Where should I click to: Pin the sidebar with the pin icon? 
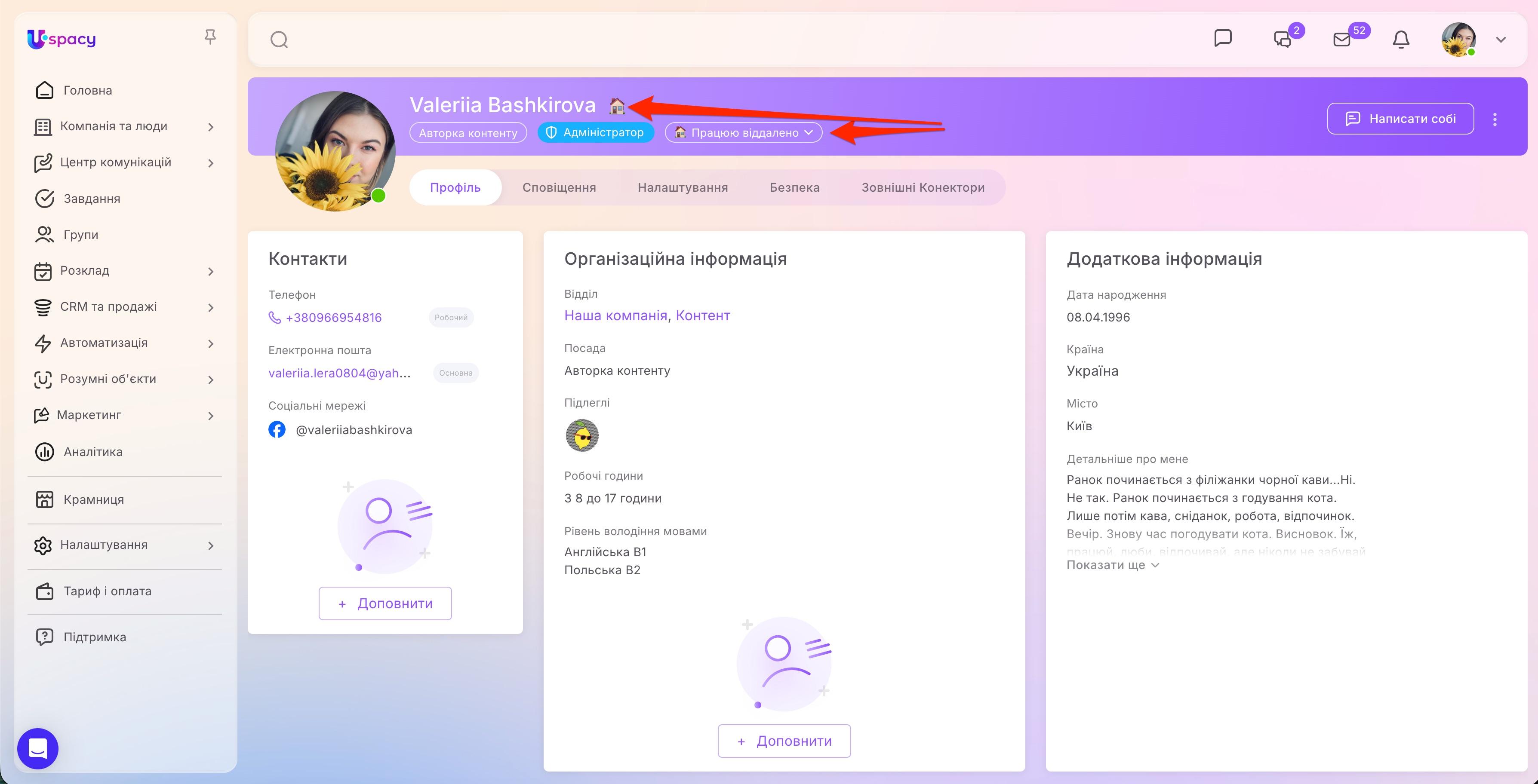209,37
